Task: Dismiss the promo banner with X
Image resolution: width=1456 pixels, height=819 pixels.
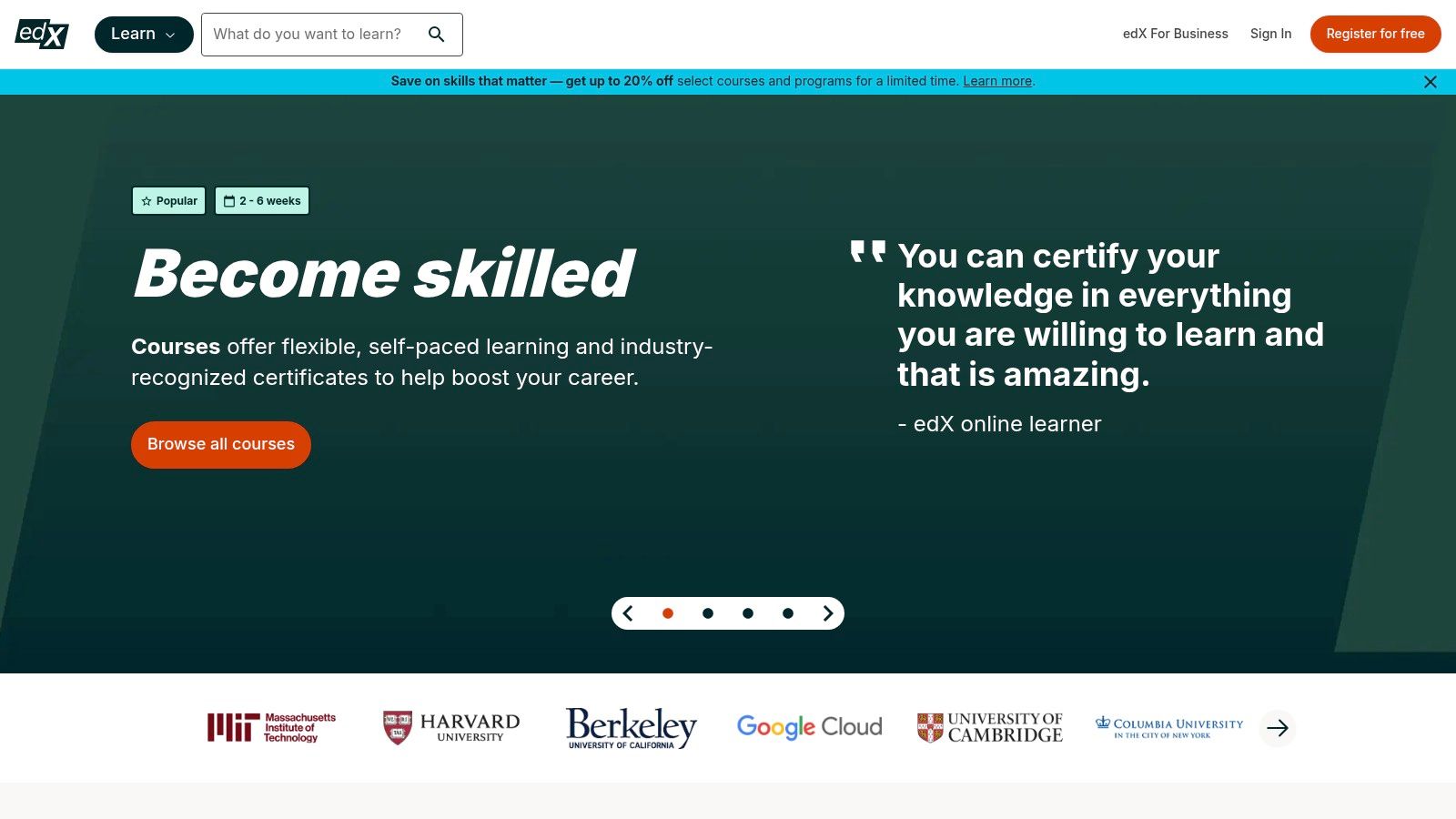Action: 1430,82
